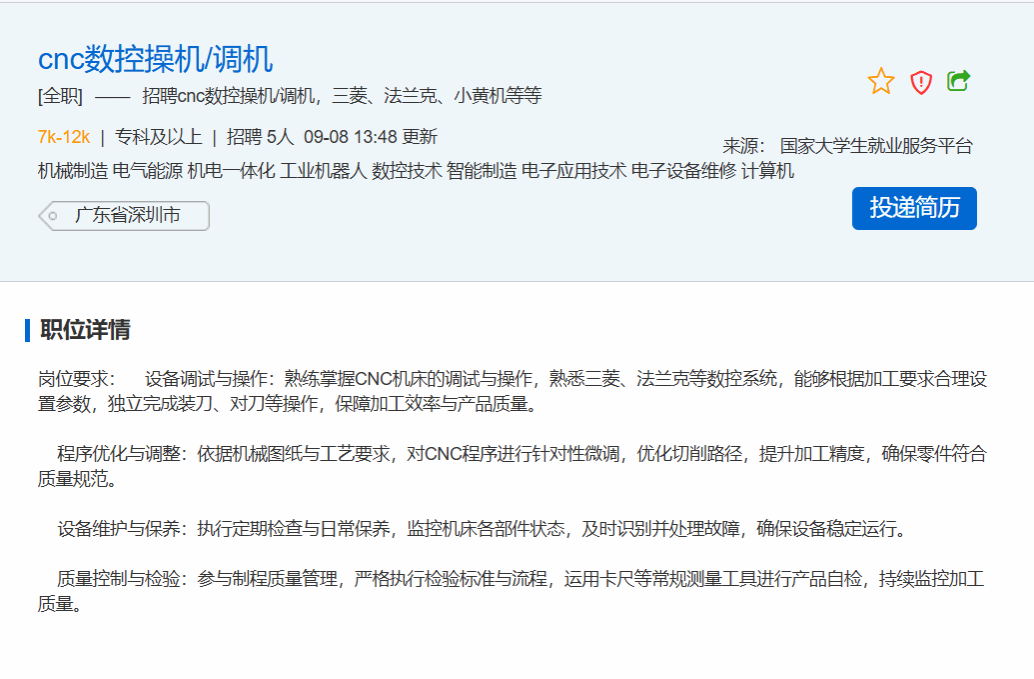Click the 专科及以上 education requirement
This screenshot has height=679, width=1034.
pos(158,137)
